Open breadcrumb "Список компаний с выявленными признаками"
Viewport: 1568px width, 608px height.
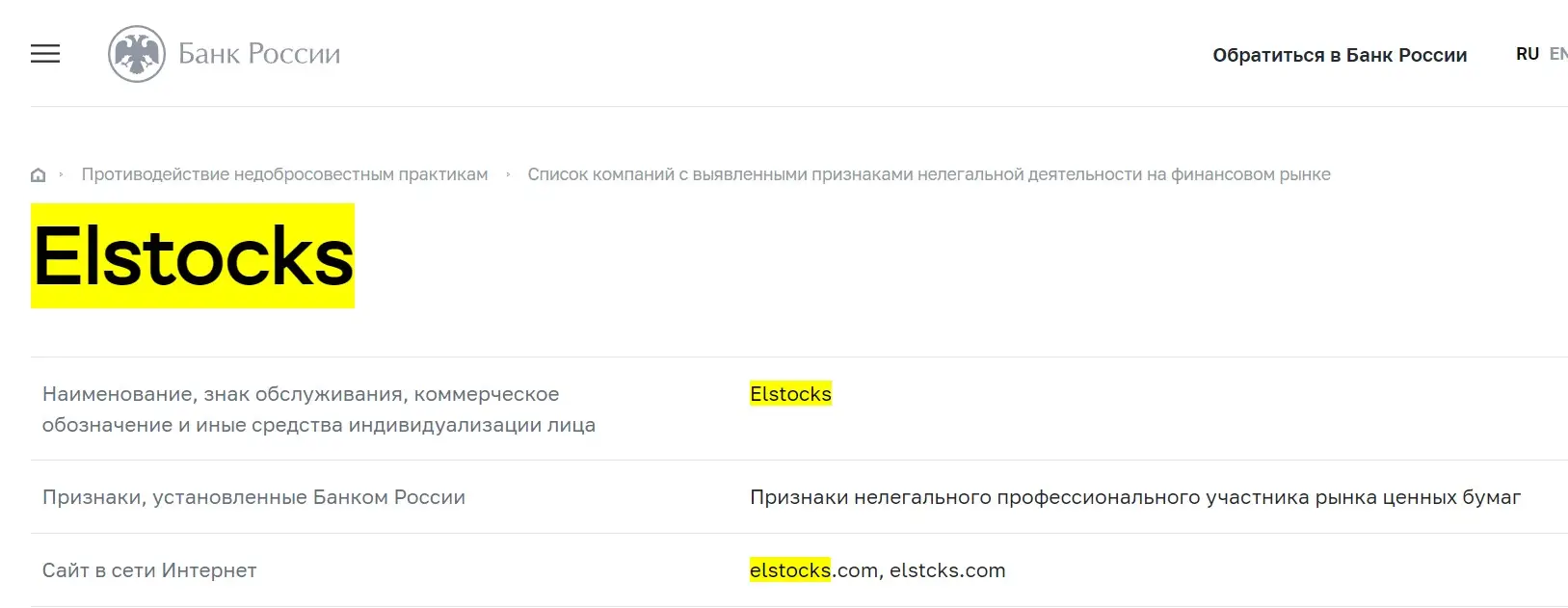pyautogui.click(x=929, y=174)
